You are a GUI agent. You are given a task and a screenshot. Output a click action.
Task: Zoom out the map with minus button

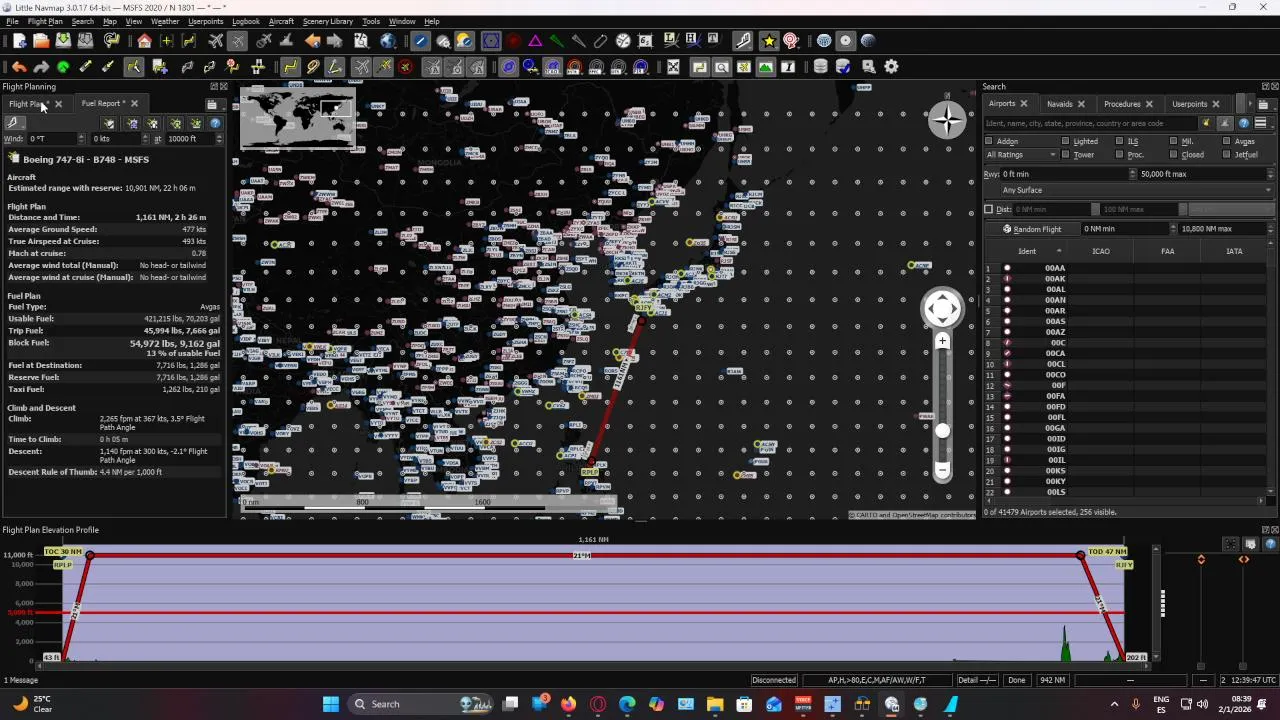[x=942, y=471]
